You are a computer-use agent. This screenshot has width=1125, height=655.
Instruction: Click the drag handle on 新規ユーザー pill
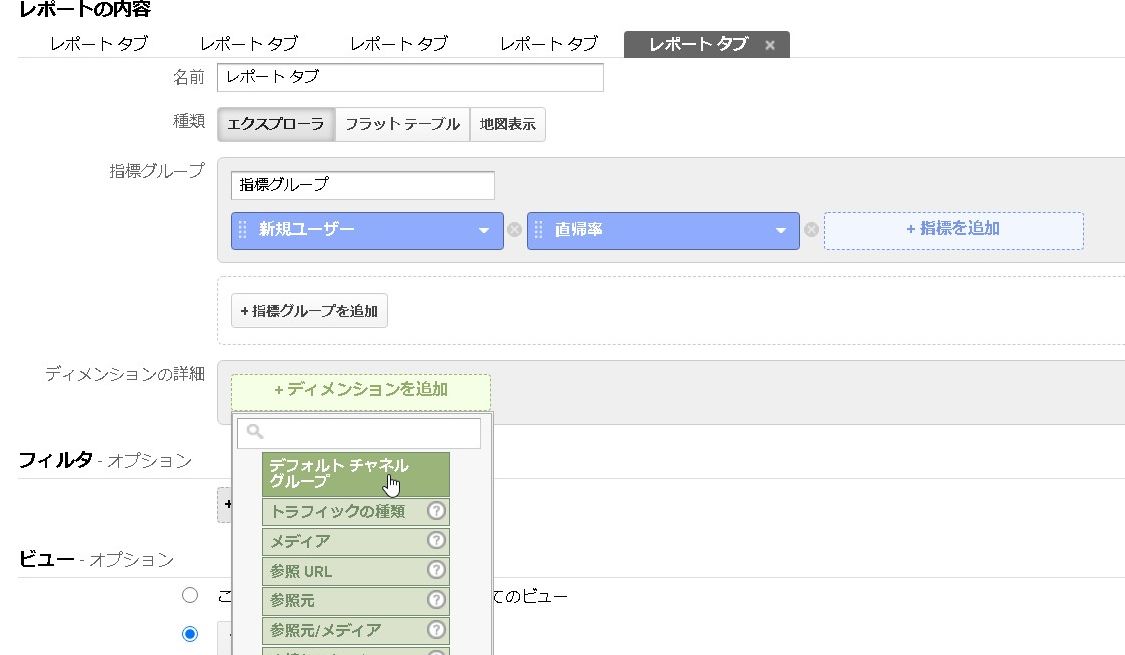[x=243, y=230]
